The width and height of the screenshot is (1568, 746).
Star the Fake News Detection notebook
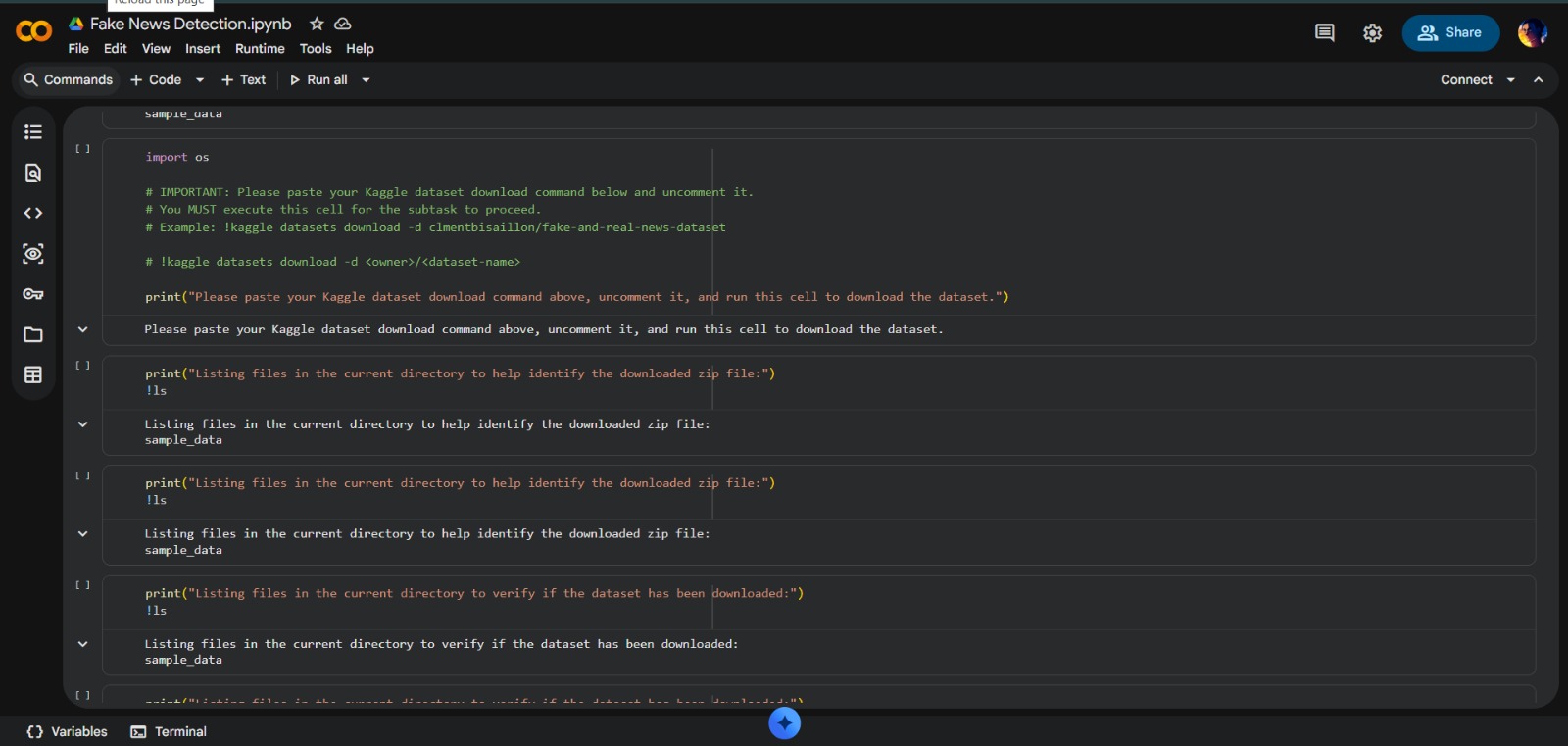click(317, 24)
